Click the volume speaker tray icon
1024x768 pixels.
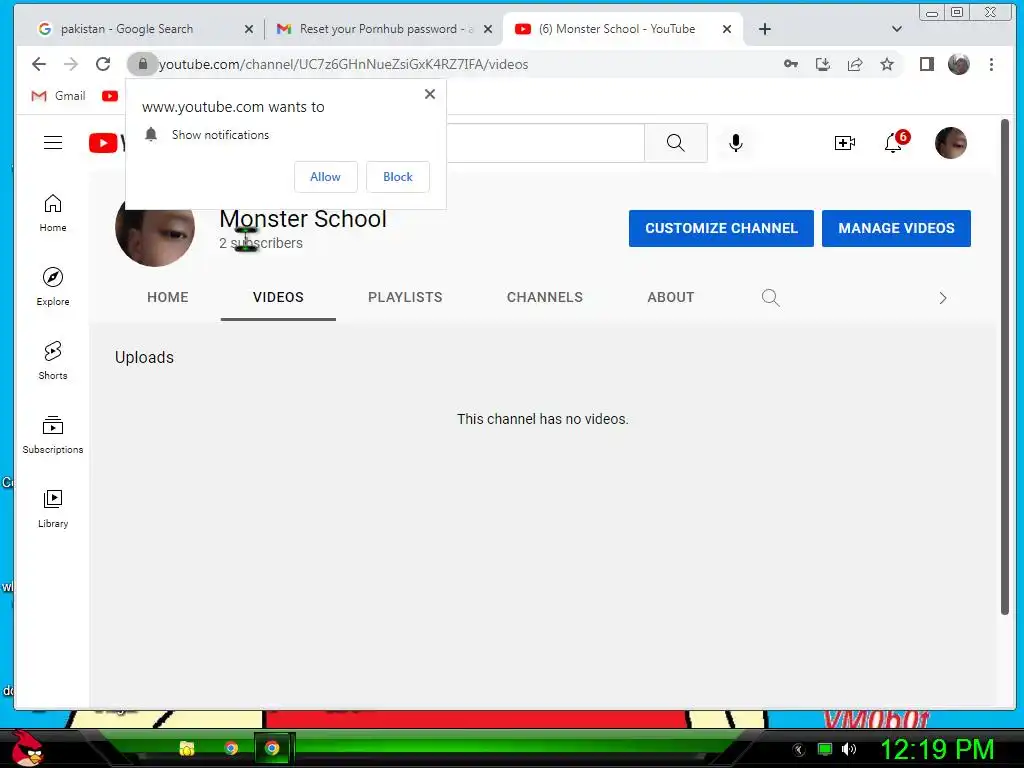pyautogui.click(x=849, y=749)
